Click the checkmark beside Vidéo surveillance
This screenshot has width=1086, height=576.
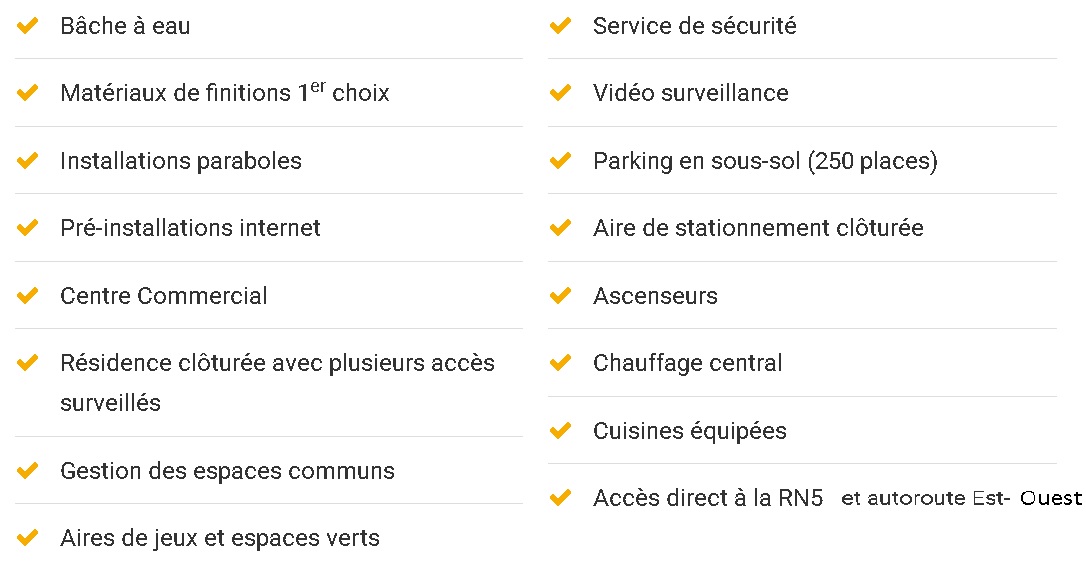(561, 93)
